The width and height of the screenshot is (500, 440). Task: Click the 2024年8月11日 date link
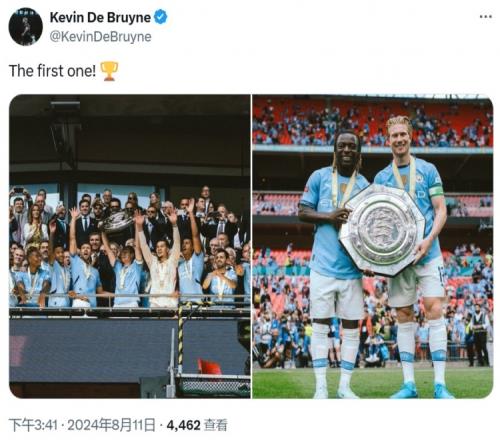[x=112, y=425]
